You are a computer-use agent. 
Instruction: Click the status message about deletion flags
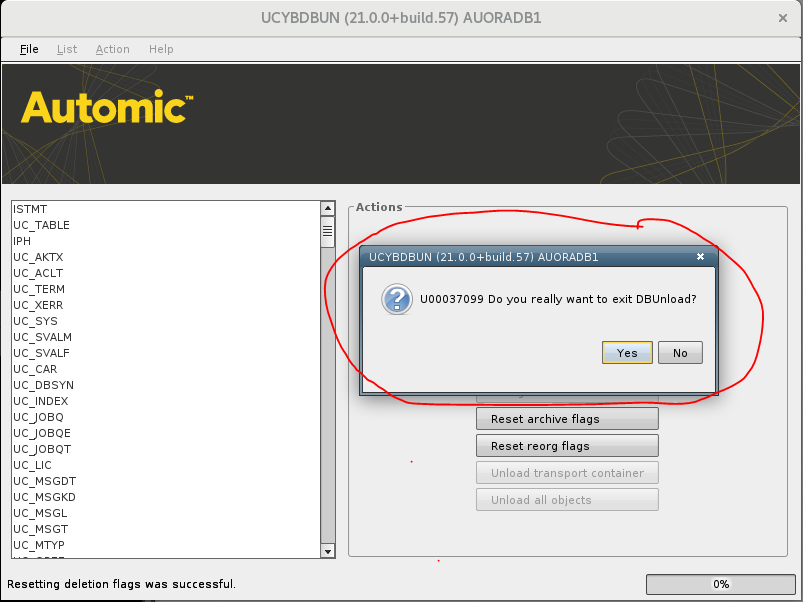tap(121, 584)
